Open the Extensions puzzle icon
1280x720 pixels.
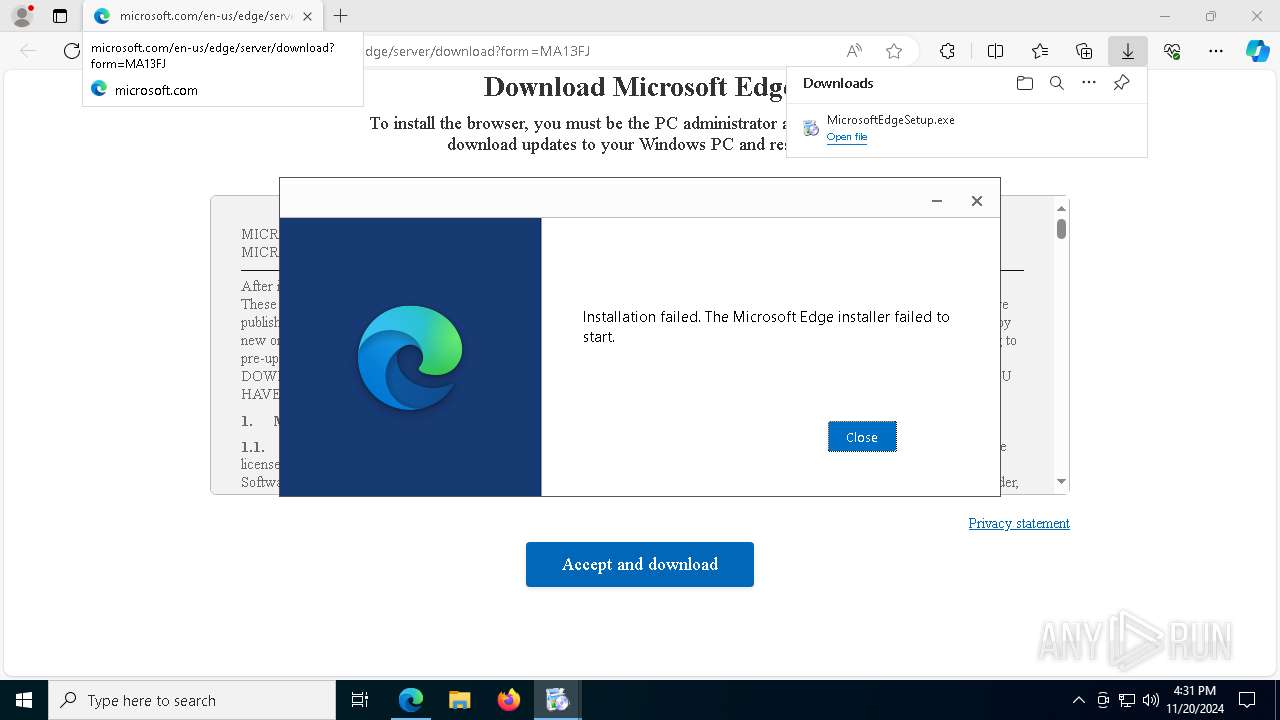click(947, 51)
